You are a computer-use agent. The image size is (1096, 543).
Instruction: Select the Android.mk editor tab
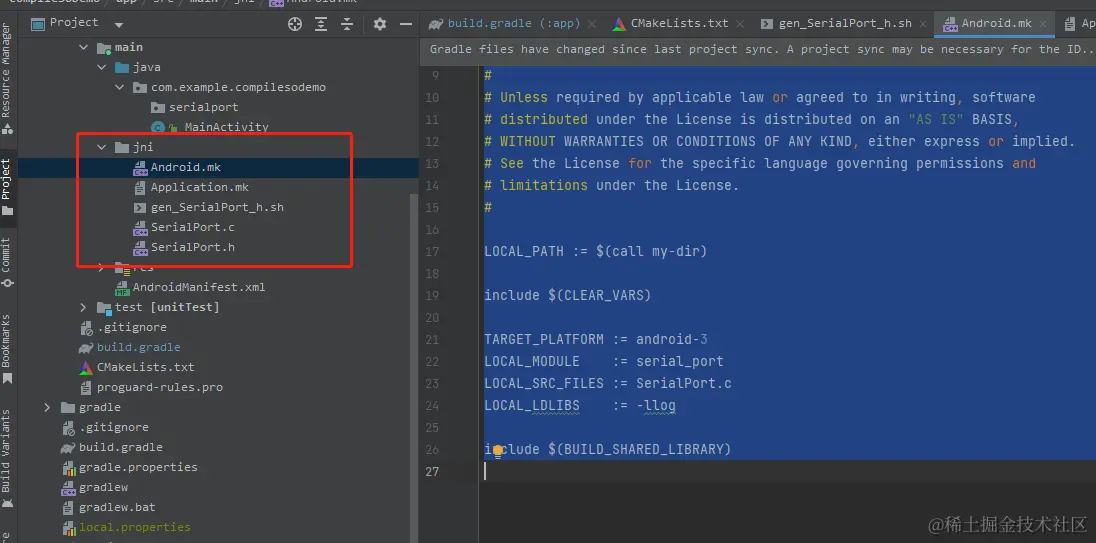point(996,23)
